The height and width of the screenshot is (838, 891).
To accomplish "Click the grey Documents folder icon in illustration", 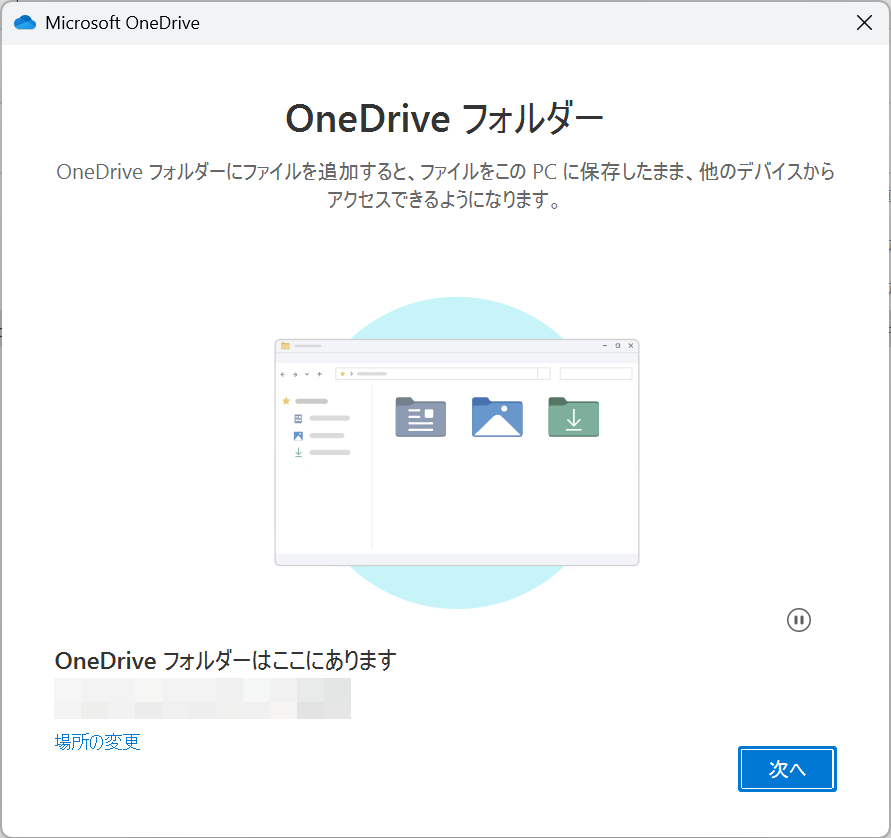I will point(420,417).
